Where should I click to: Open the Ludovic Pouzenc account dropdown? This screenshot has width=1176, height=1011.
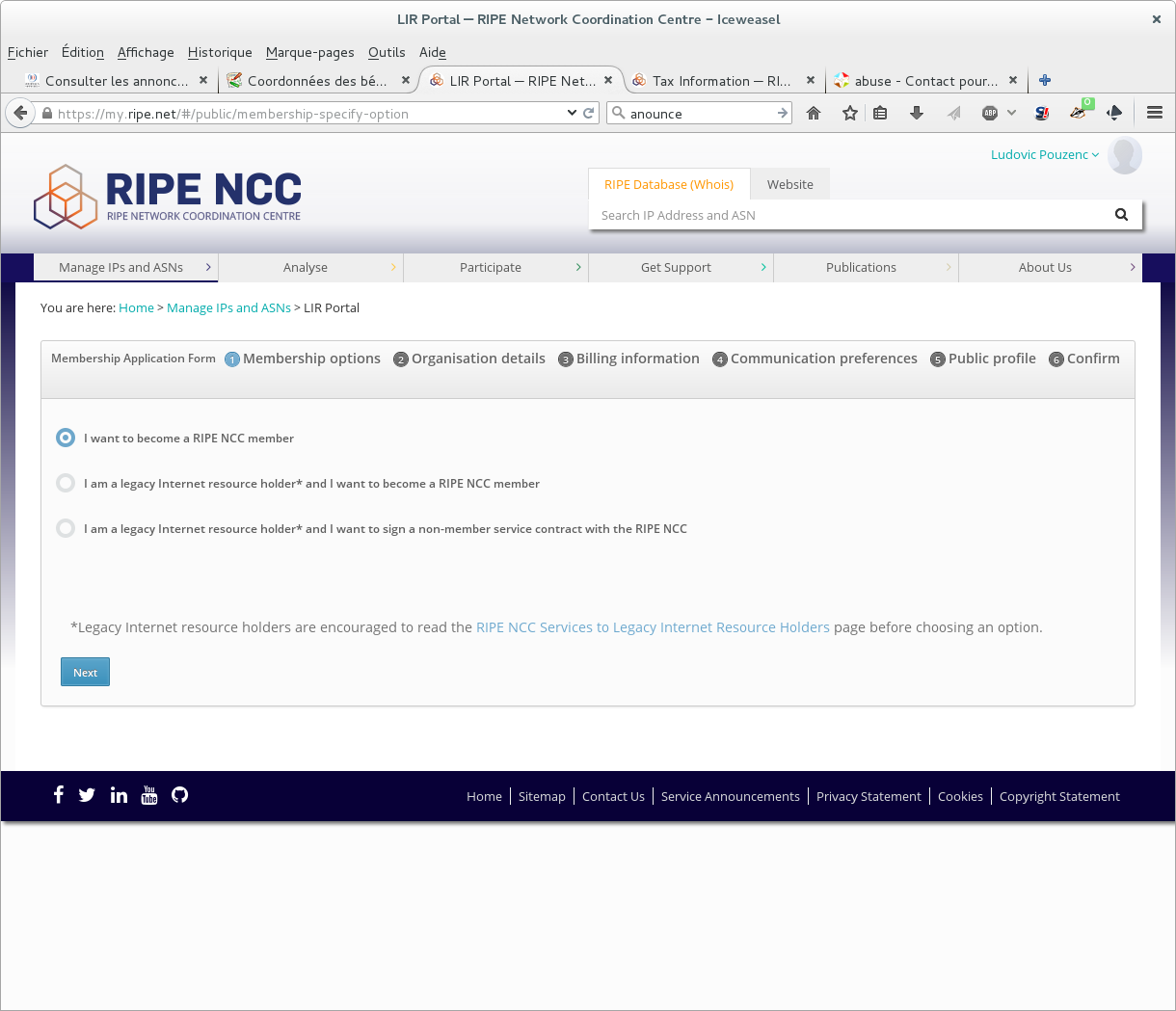pyautogui.click(x=1045, y=154)
